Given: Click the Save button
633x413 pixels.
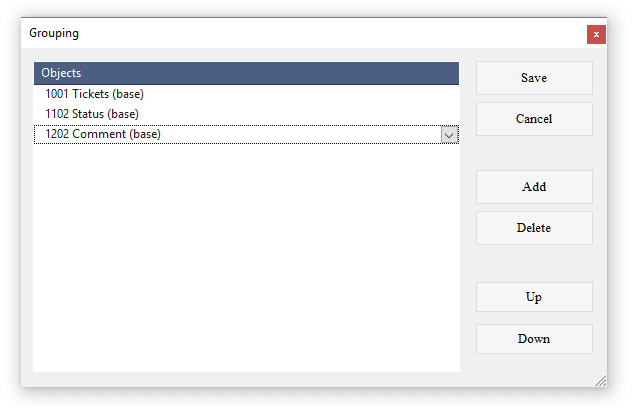Looking at the screenshot, I should point(534,78).
